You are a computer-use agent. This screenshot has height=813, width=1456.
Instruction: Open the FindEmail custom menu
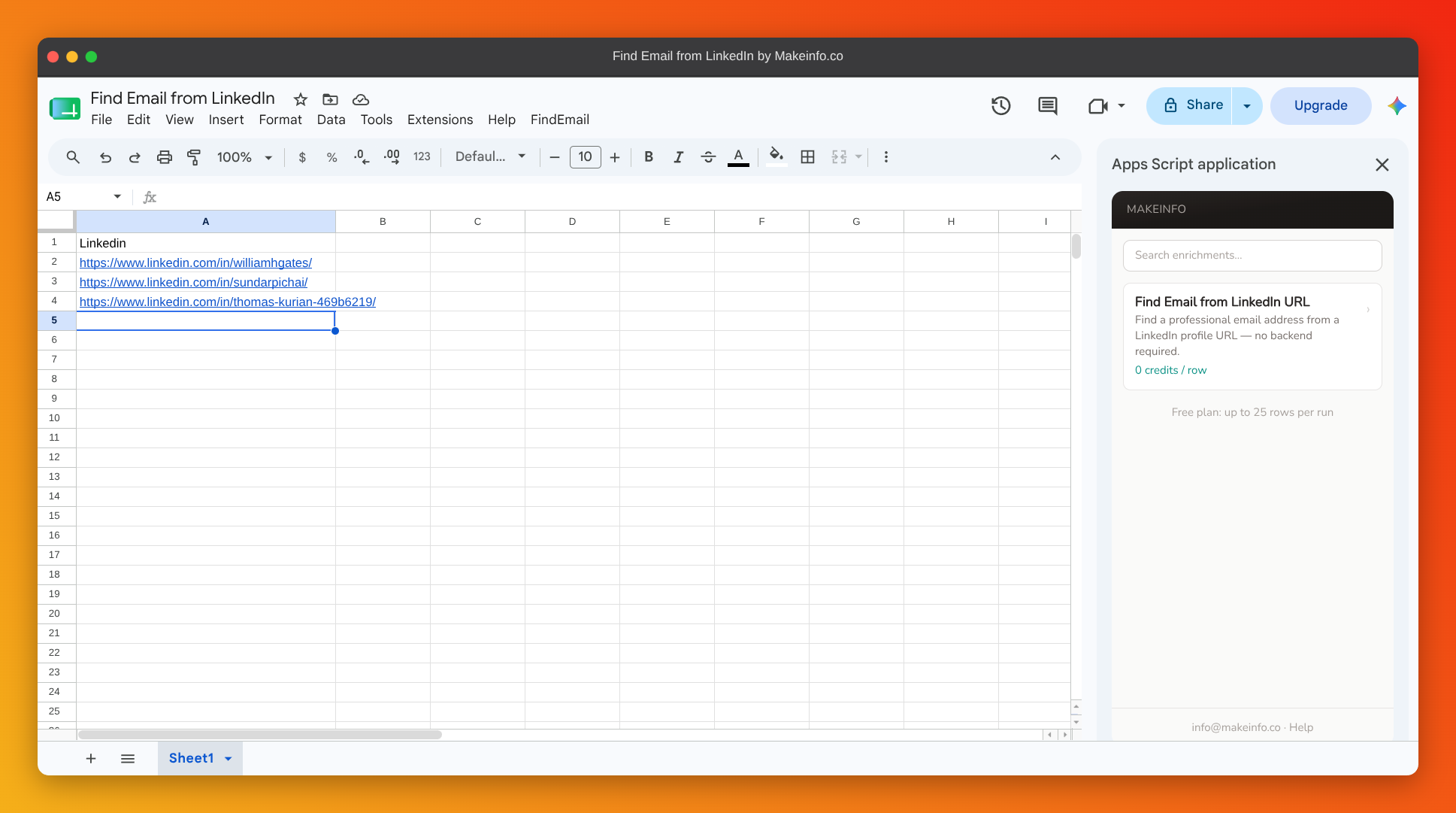click(x=560, y=120)
